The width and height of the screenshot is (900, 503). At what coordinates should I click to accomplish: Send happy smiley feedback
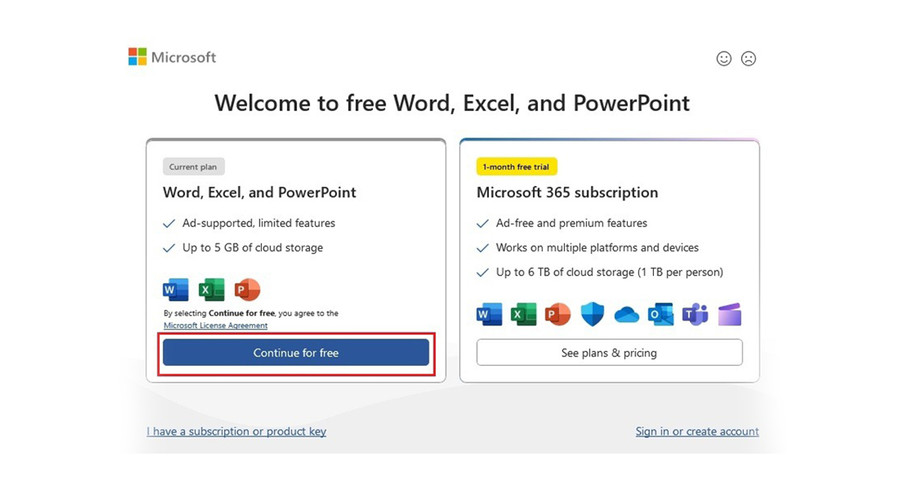coord(724,58)
